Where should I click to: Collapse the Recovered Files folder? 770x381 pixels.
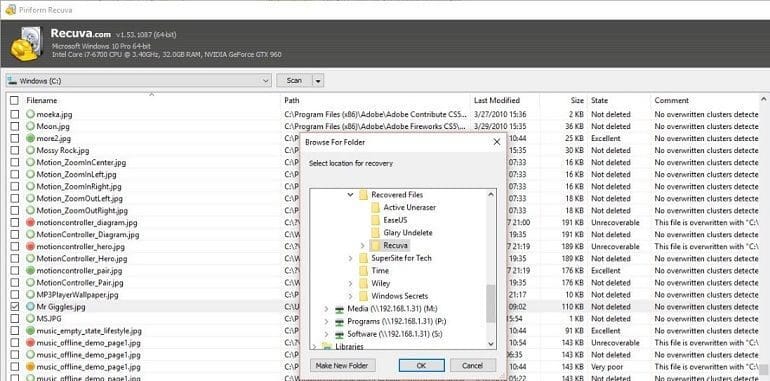pos(351,195)
